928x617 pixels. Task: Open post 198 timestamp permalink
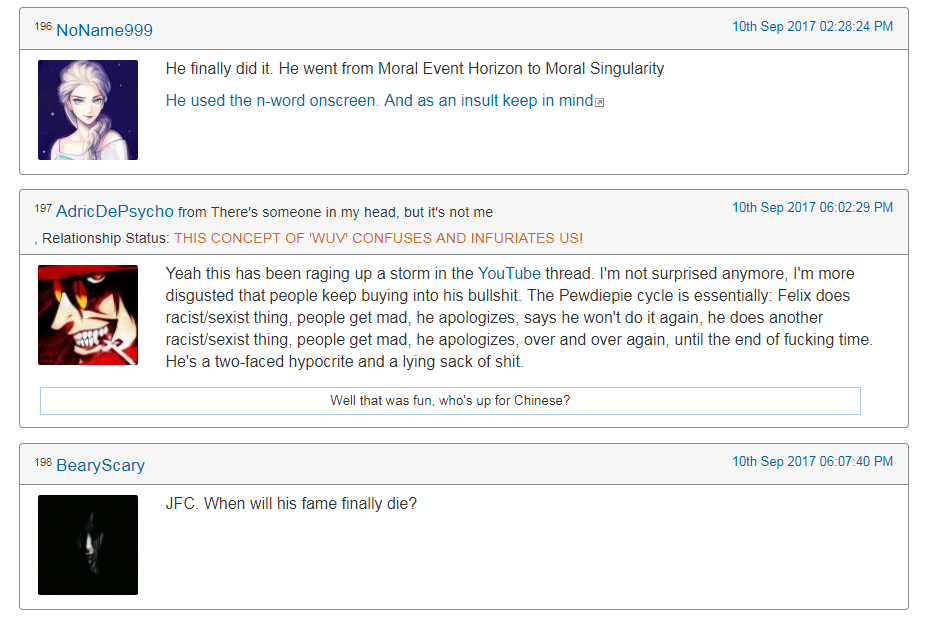(x=812, y=461)
